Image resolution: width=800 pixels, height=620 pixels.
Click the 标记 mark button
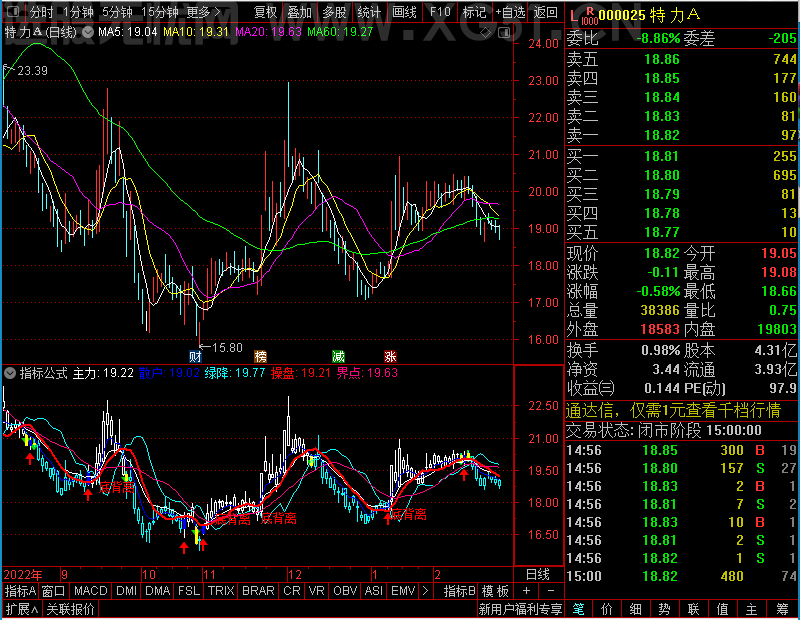[474, 11]
